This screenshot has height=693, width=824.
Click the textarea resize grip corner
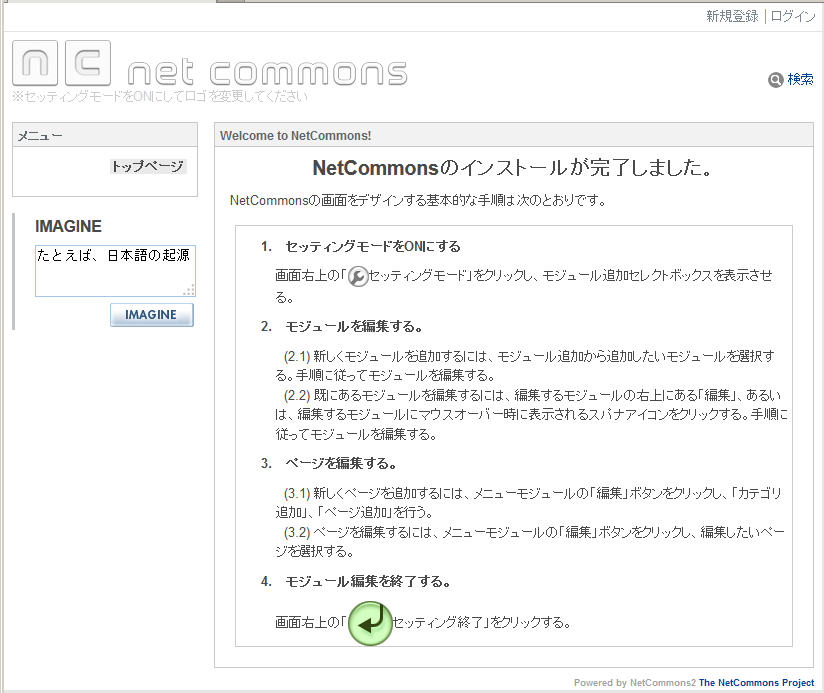190,291
